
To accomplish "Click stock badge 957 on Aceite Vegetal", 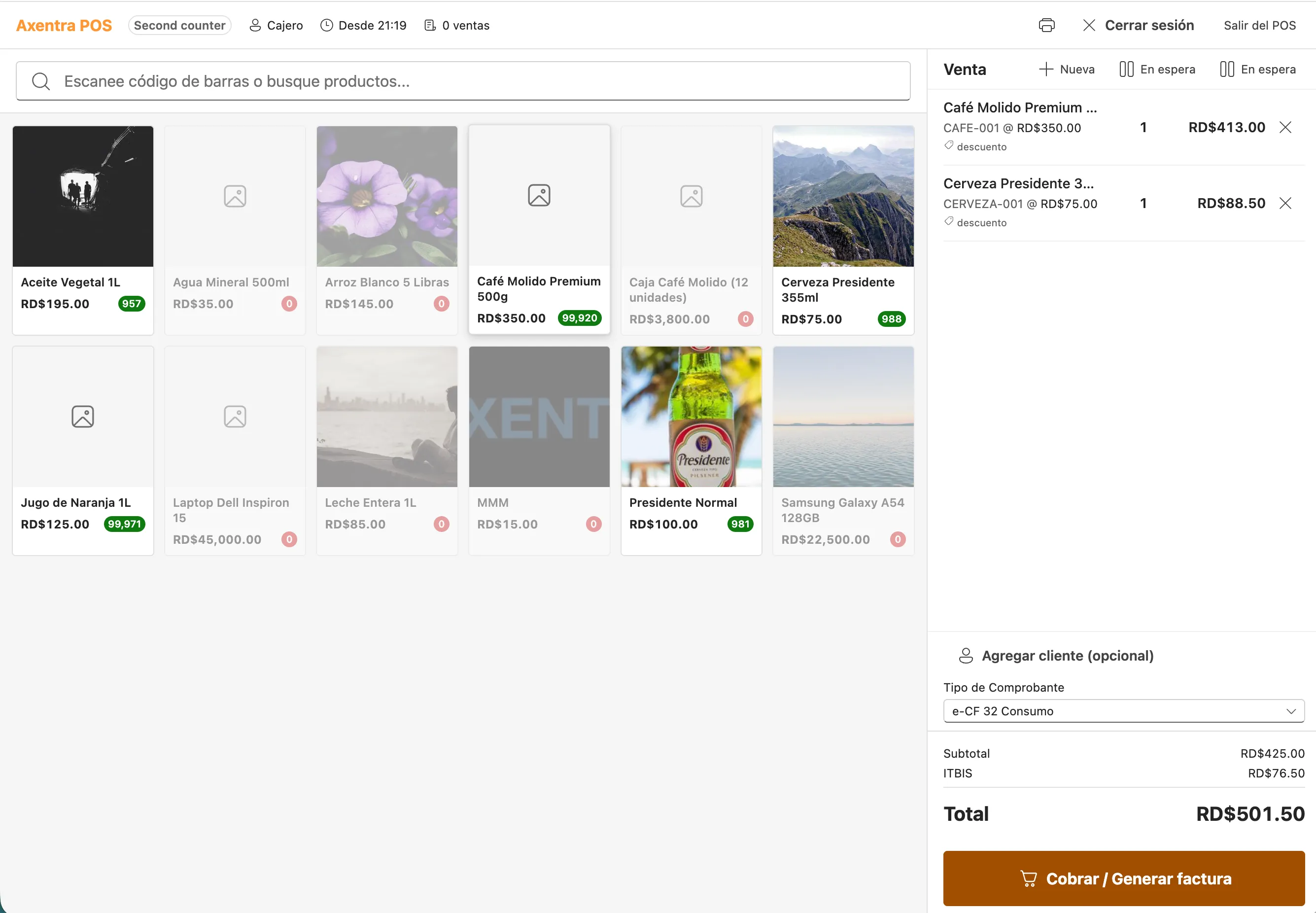I will coord(132,304).
